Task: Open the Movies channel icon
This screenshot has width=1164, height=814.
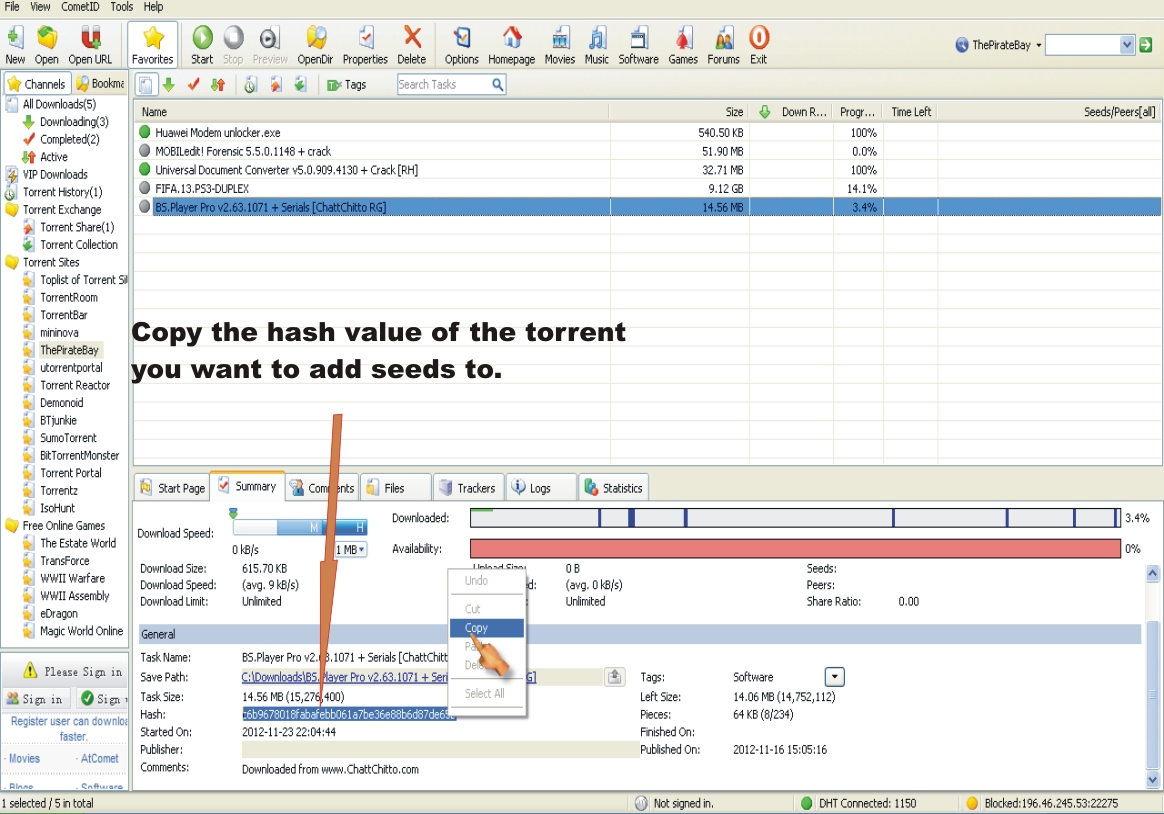Action: point(560,45)
